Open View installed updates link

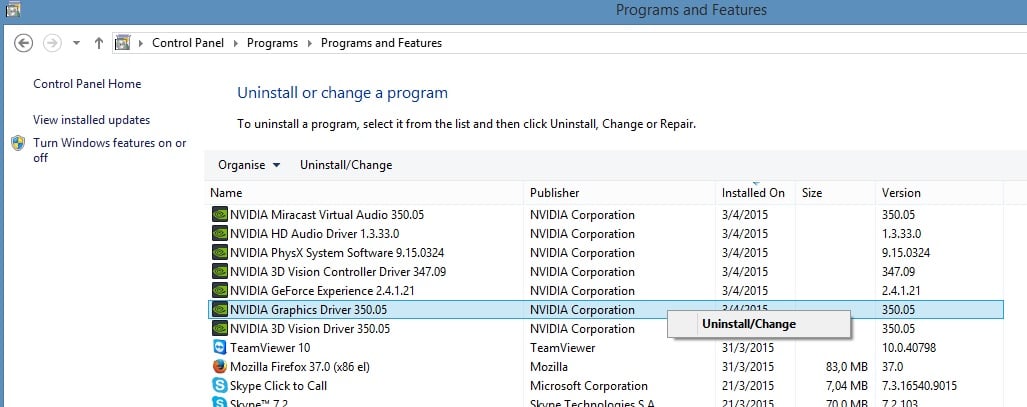[x=92, y=120]
